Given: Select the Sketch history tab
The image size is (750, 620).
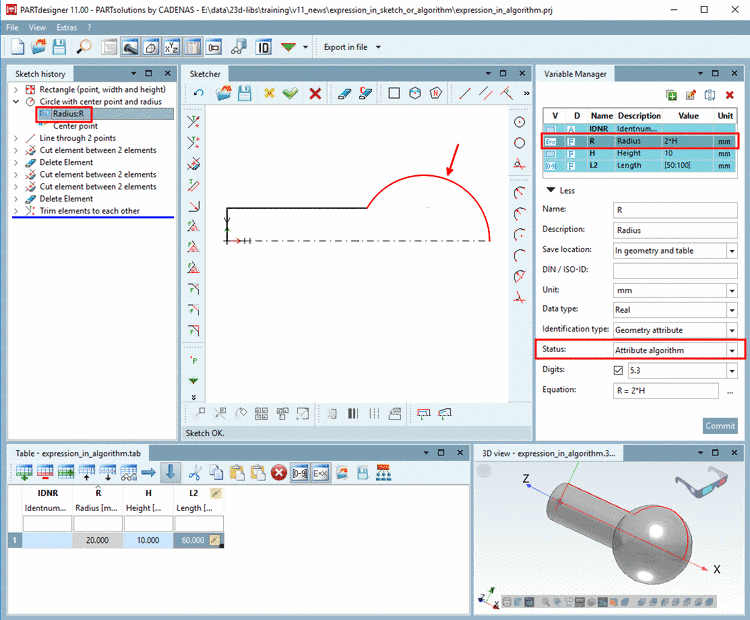Looking at the screenshot, I should click(40, 74).
